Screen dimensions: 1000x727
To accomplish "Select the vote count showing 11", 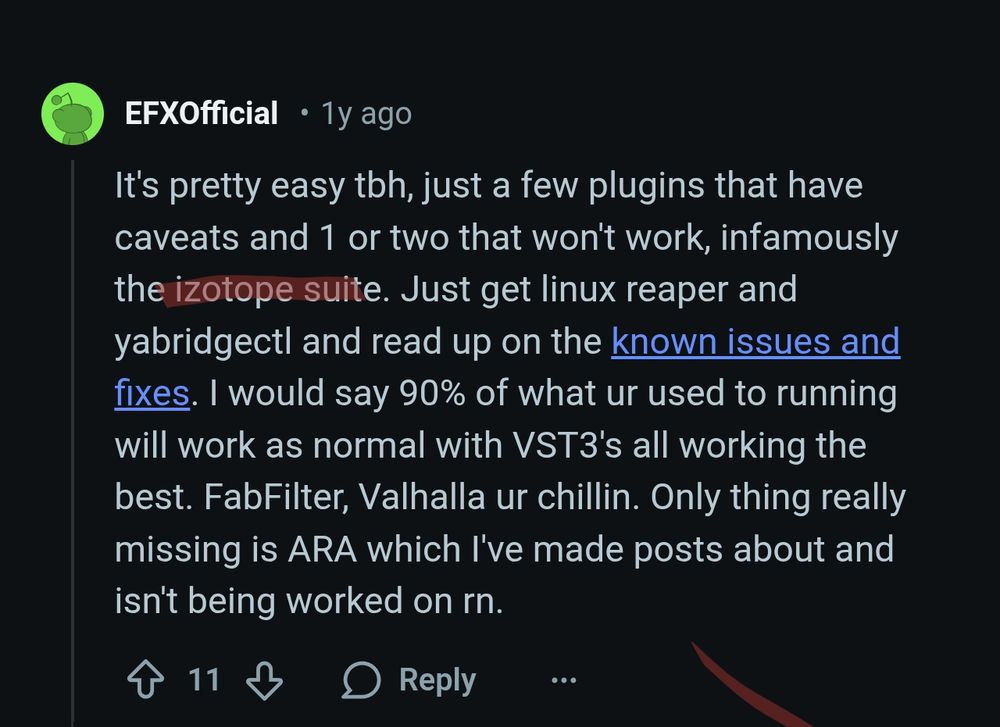I will coord(204,680).
